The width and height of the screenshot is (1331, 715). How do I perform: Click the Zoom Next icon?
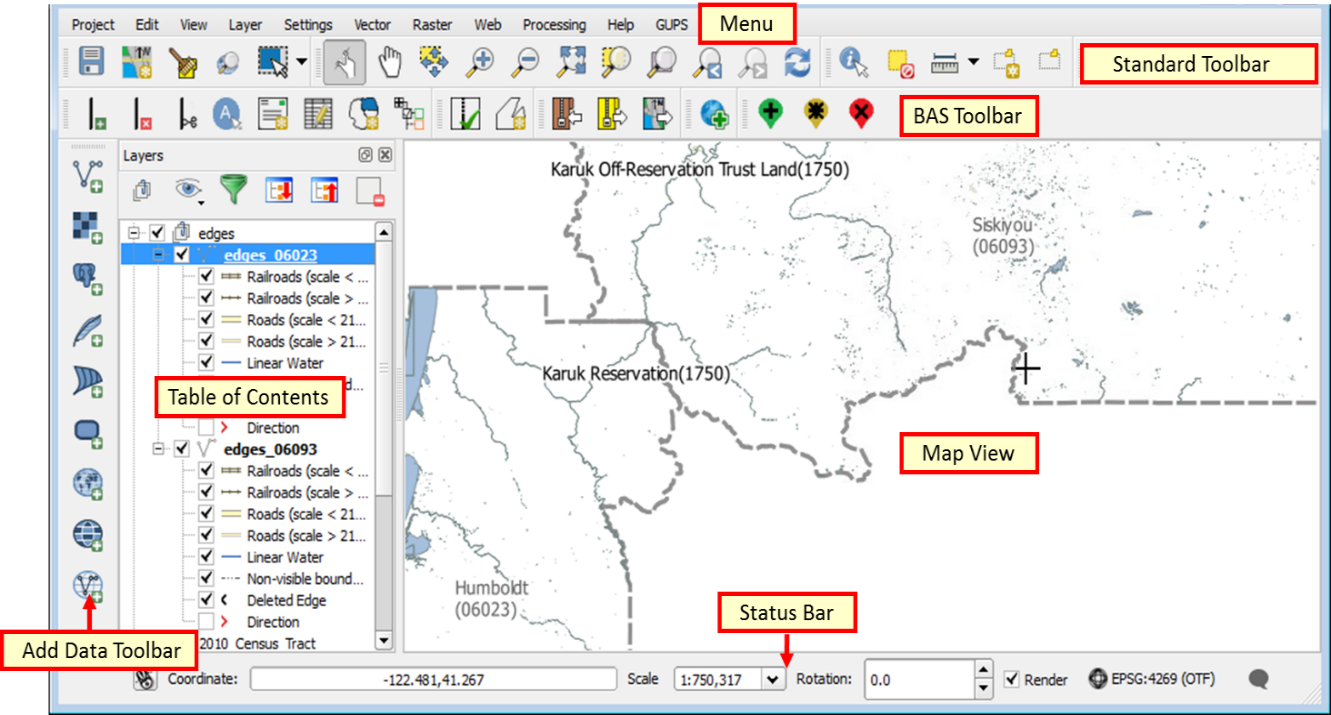752,64
